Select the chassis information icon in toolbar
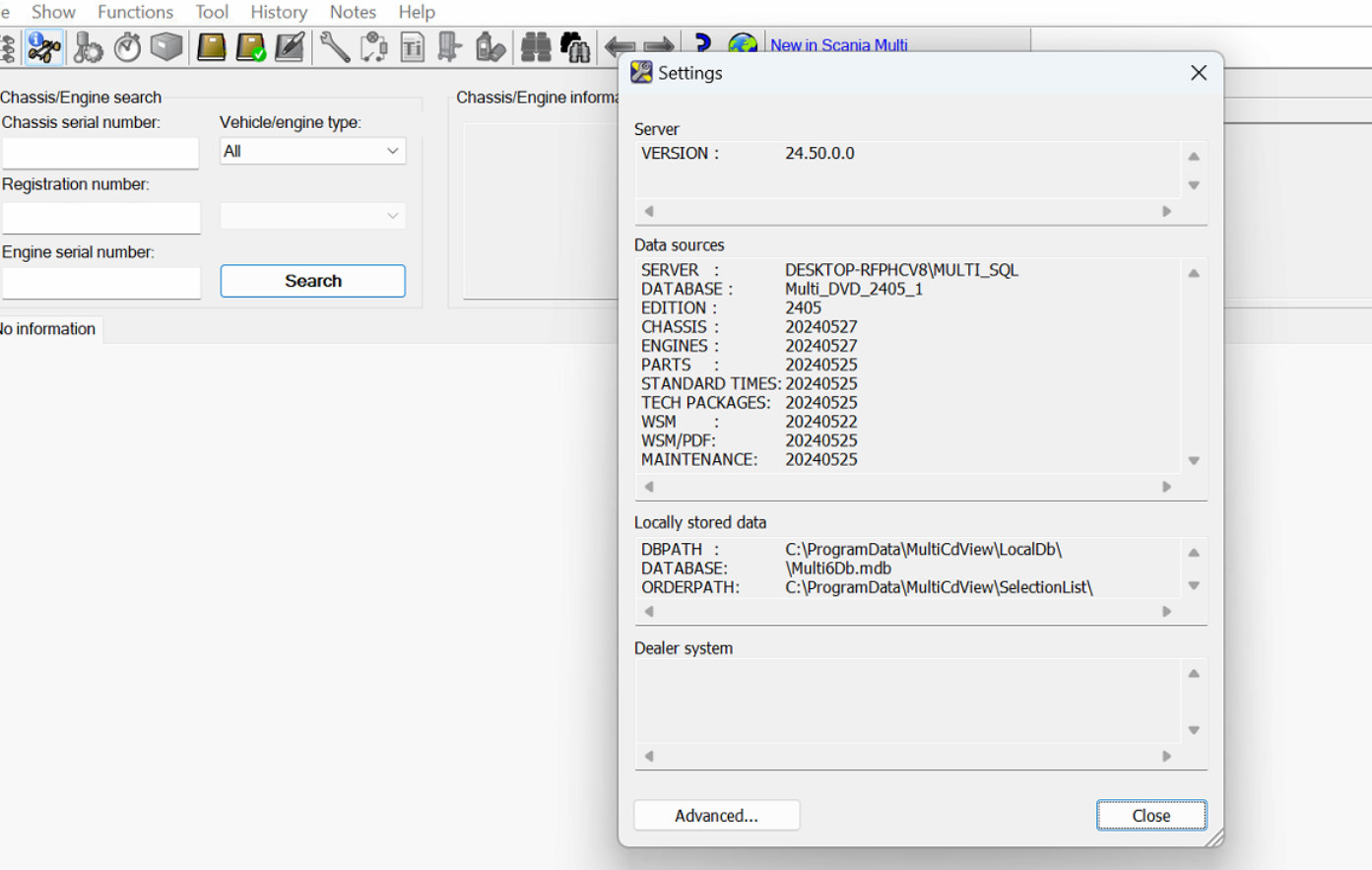 (x=44, y=46)
